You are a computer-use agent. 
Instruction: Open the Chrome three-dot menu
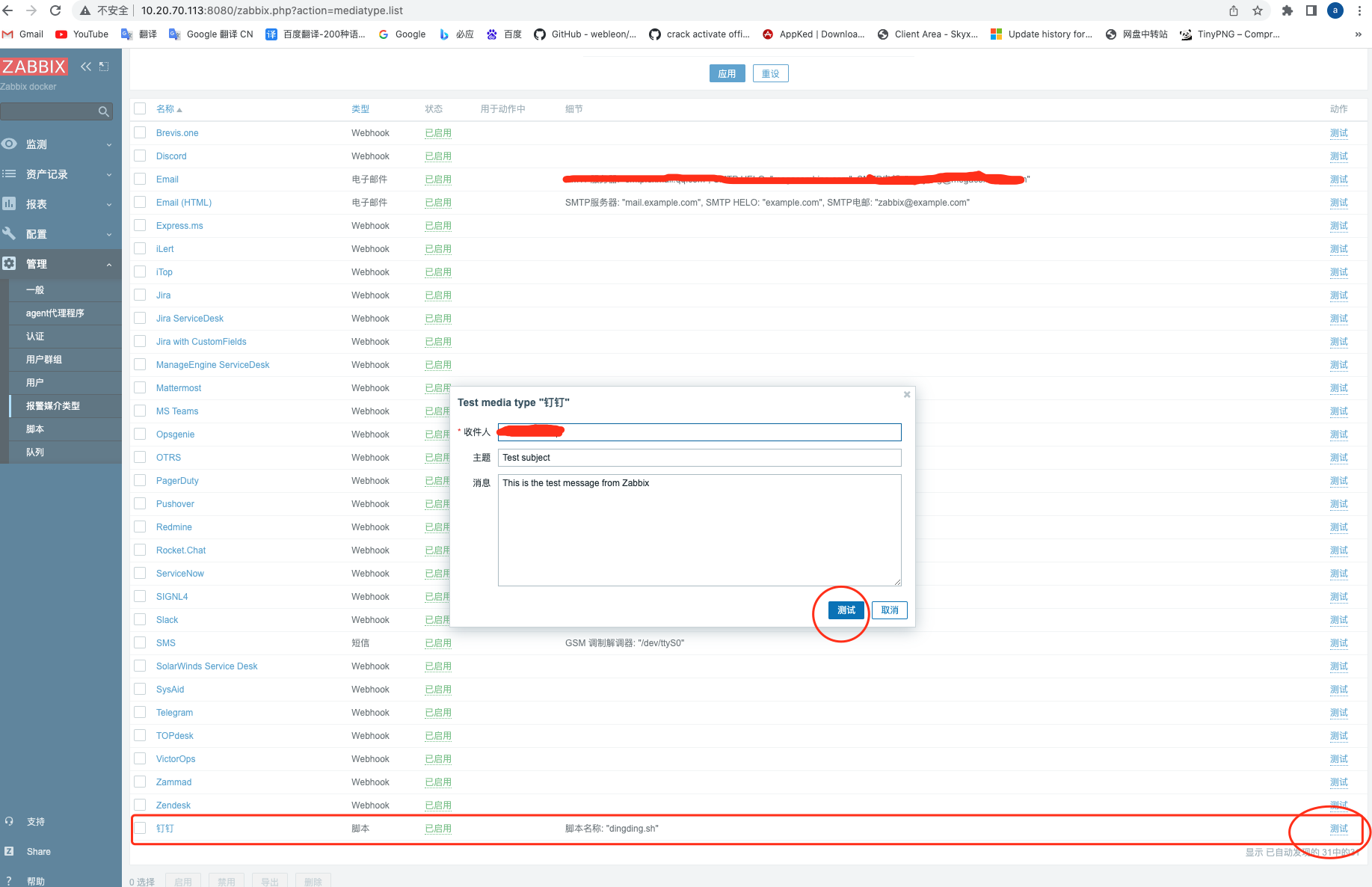1359,10
